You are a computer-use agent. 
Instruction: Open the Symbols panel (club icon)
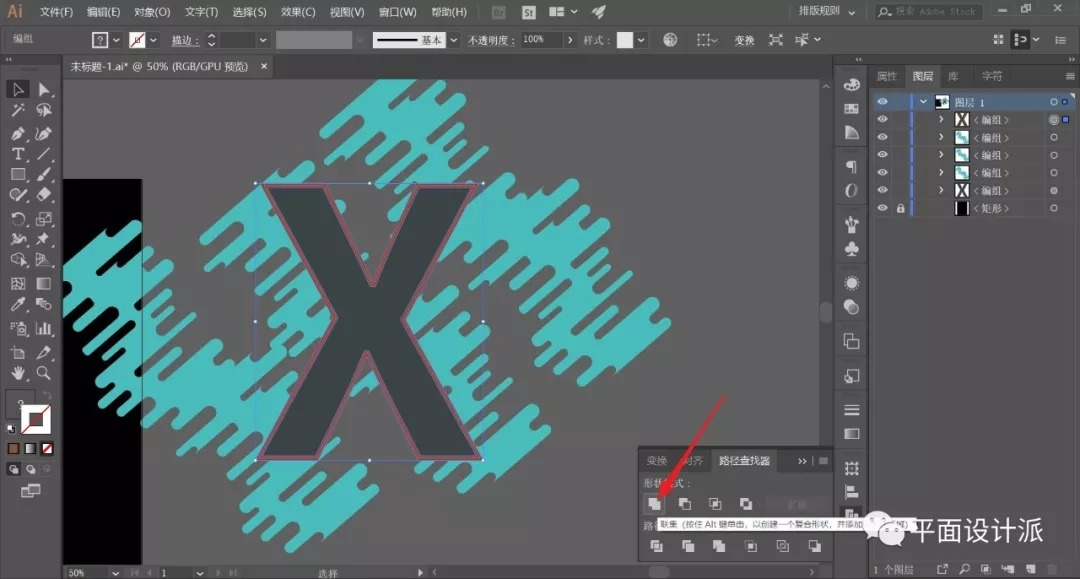851,249
